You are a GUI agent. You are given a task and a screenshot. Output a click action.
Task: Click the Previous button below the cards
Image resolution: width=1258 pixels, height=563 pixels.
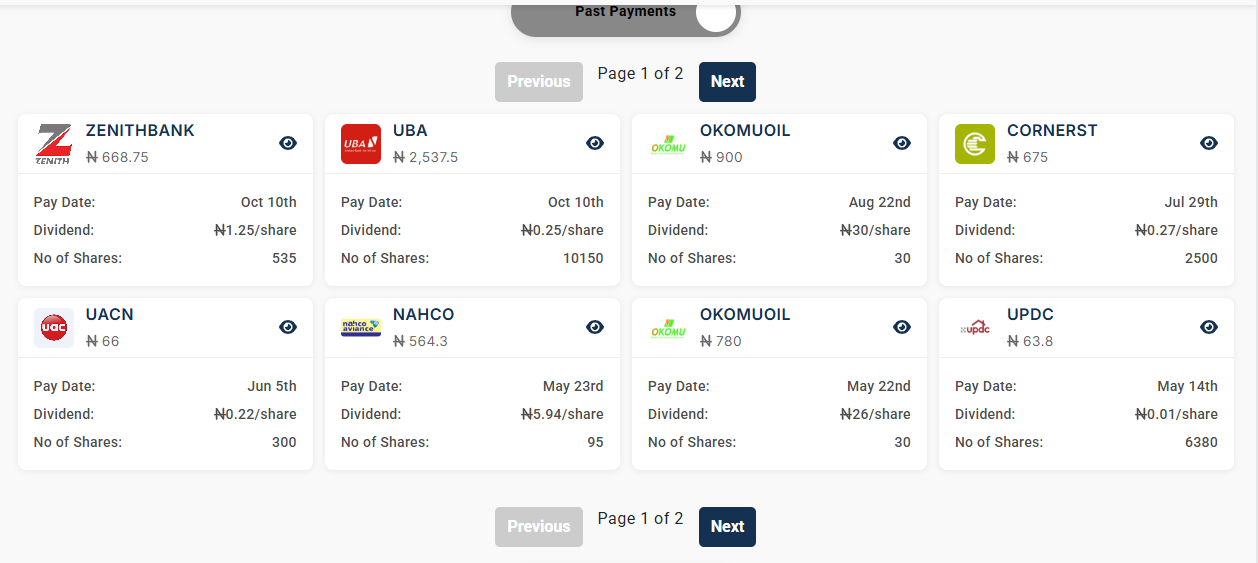538,527
